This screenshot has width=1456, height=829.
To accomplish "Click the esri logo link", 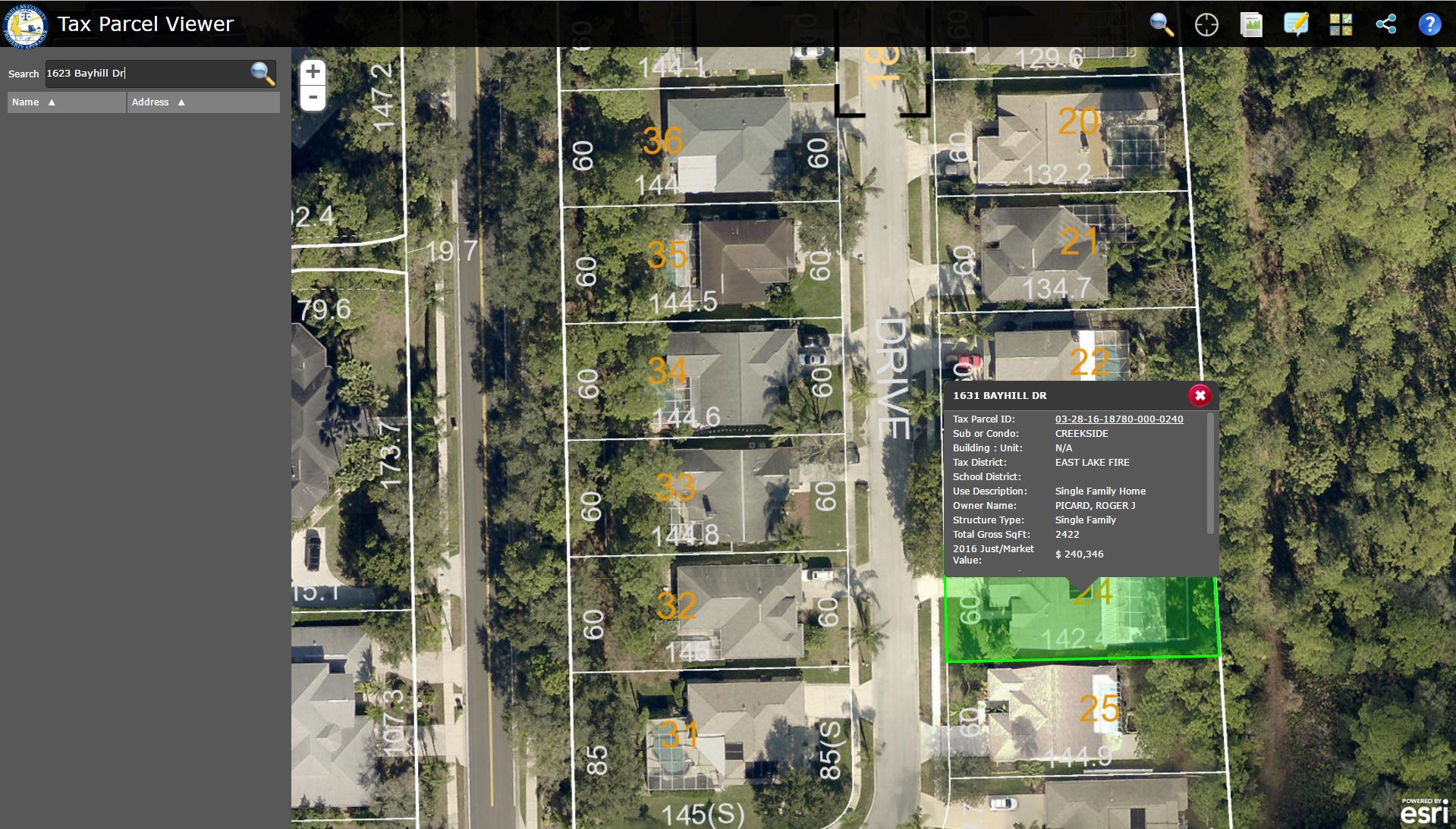I will [1424, 811].
